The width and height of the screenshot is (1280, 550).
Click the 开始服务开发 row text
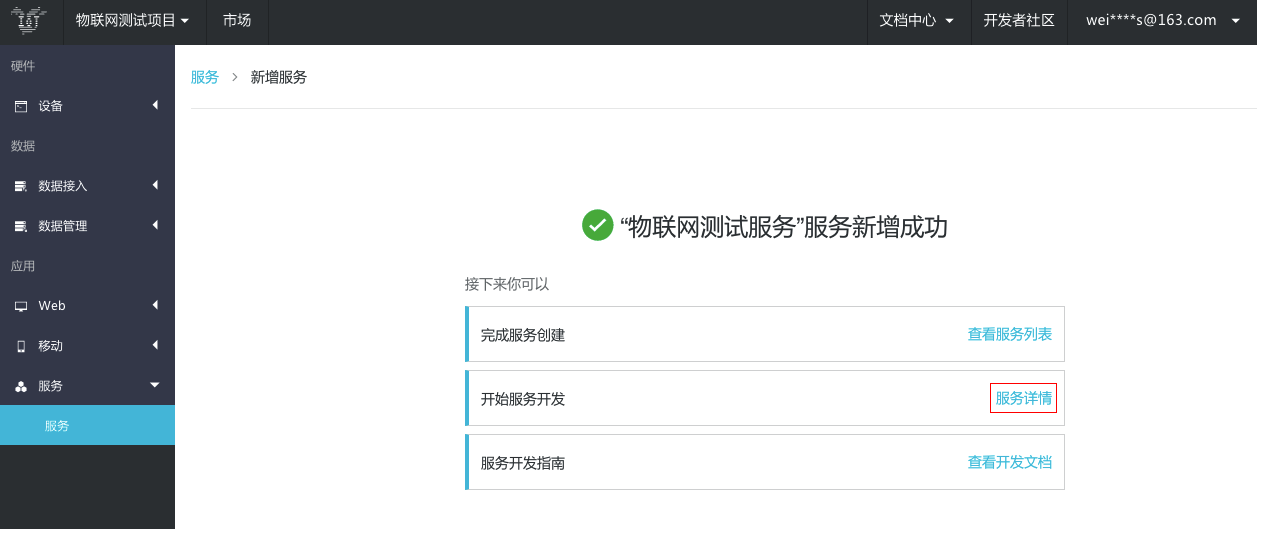(x=523, y=399)
